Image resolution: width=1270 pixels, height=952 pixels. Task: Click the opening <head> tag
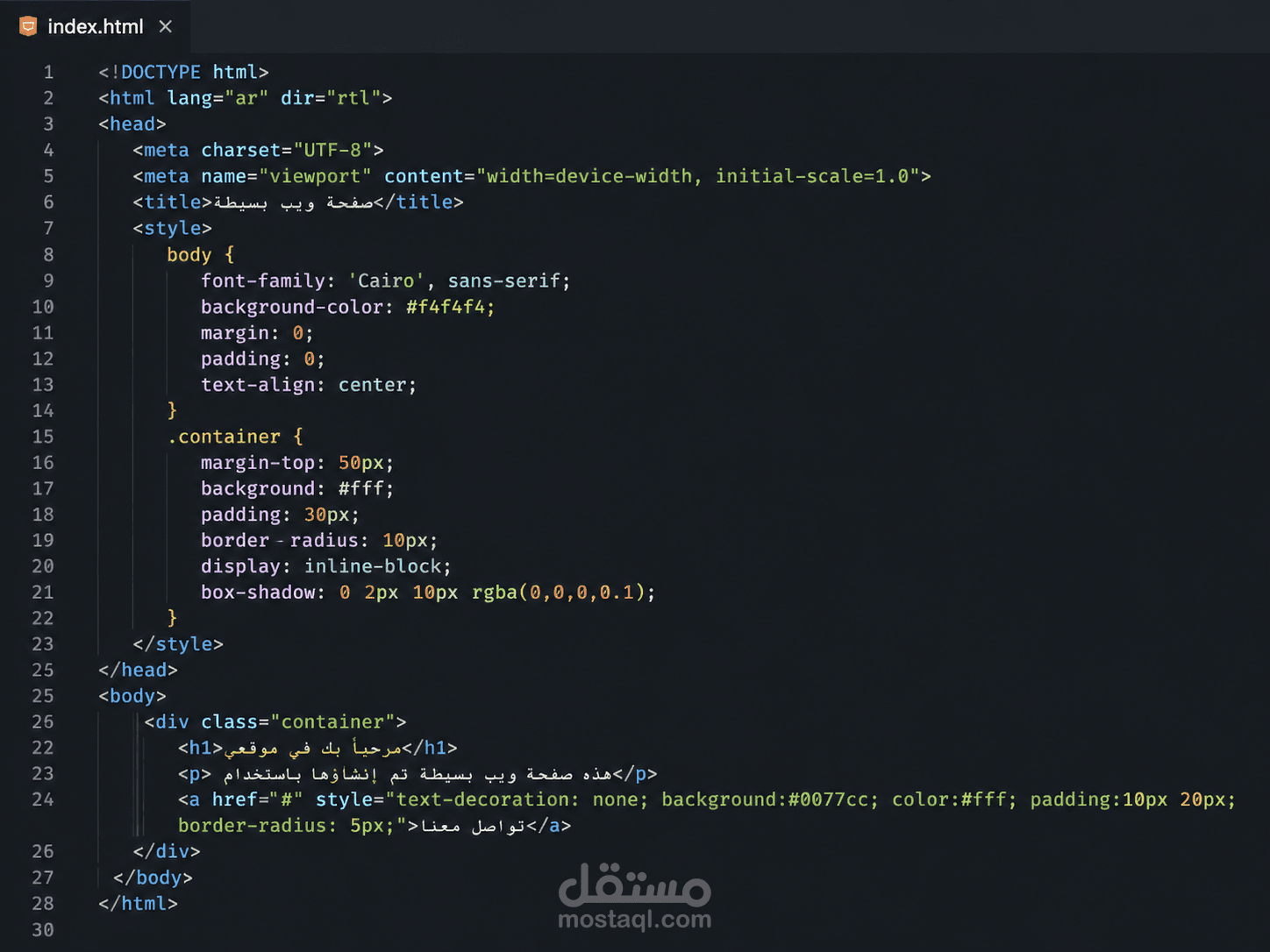click(132, 124)
